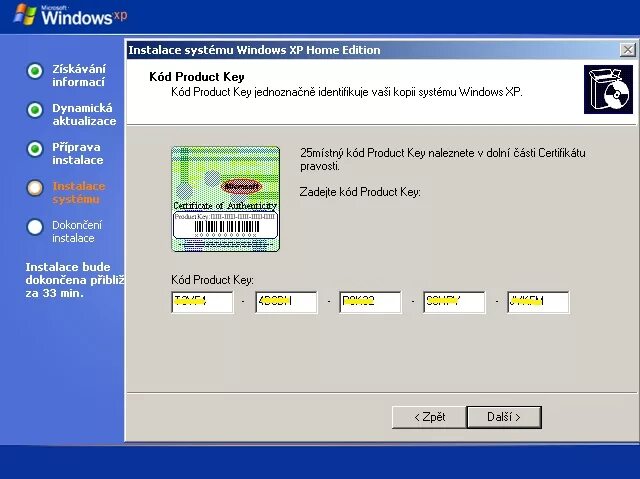Click the dialog title bar text
This screenshot has height=479, width=640.
[254, 50]
